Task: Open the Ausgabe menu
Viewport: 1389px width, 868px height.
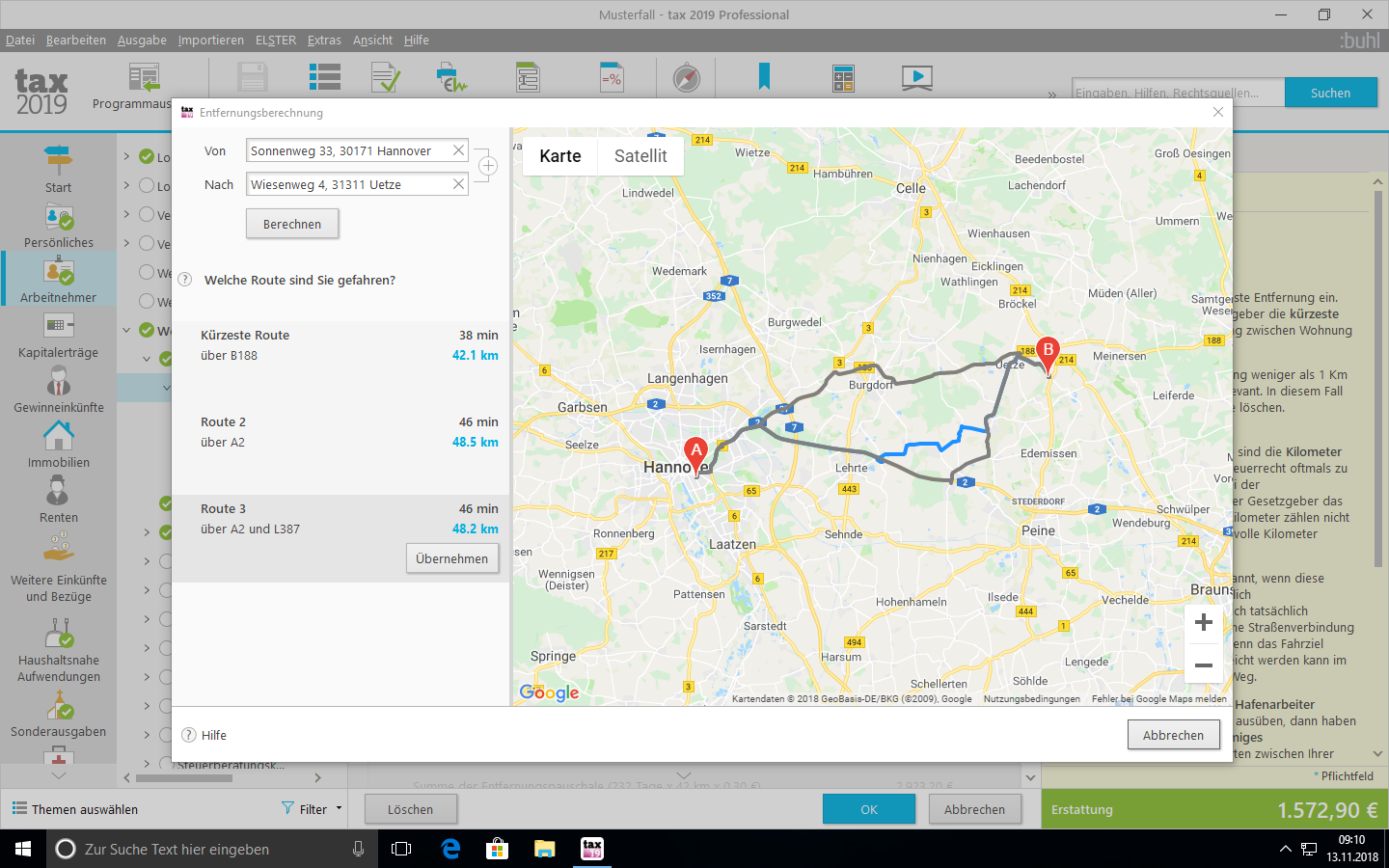Action: [142, 40]
